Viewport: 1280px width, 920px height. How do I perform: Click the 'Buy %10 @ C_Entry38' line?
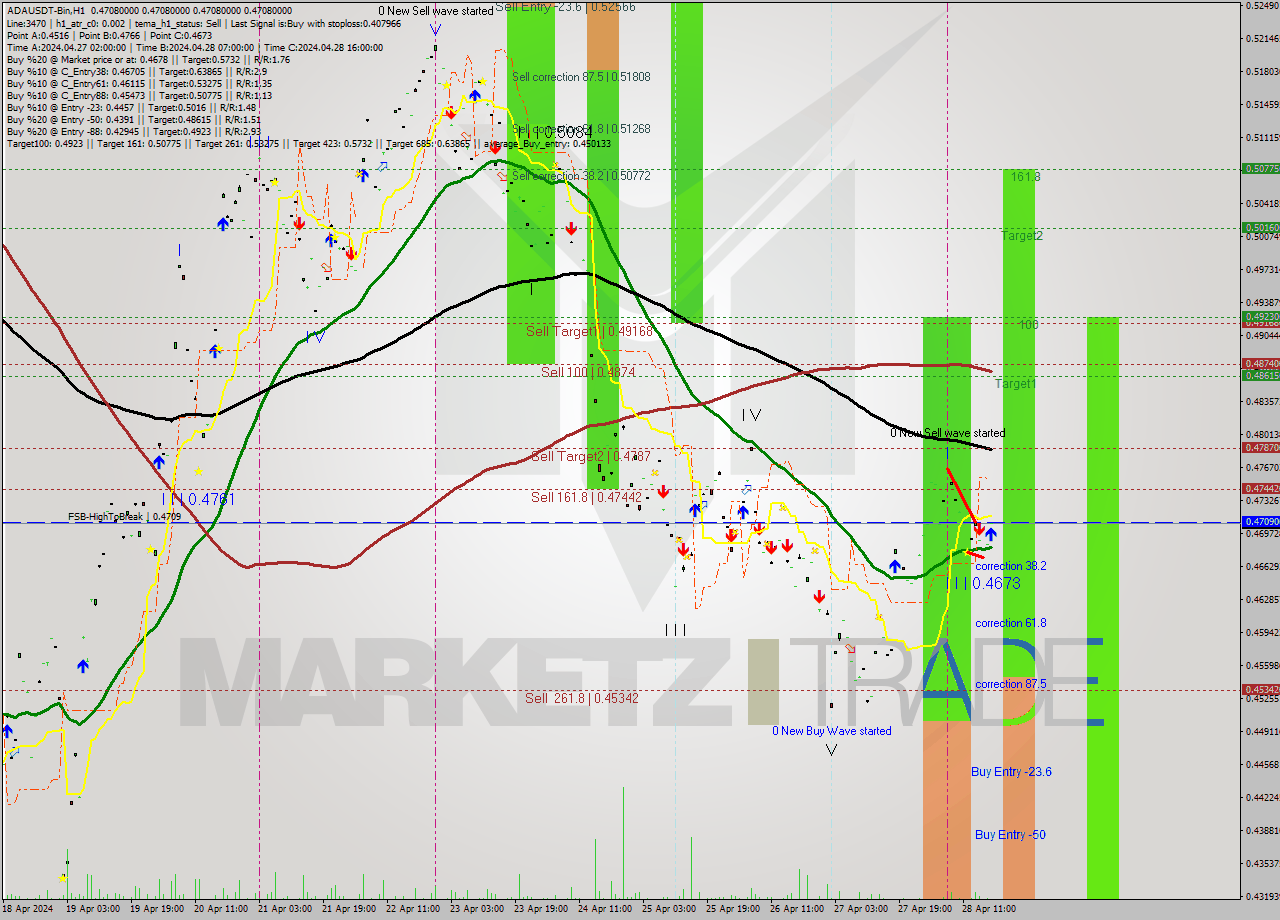click(136, 71)
